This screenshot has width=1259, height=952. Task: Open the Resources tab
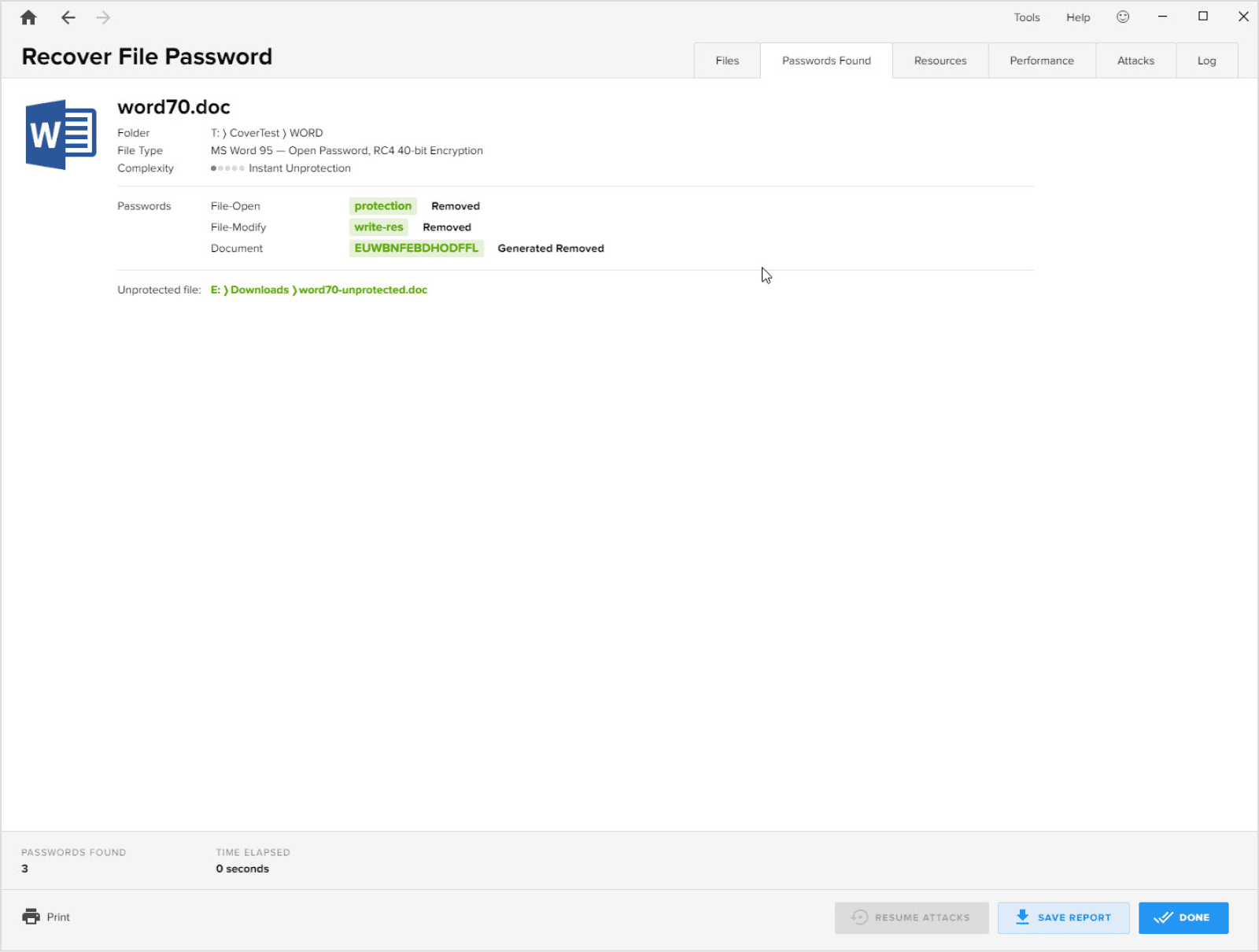940,60
